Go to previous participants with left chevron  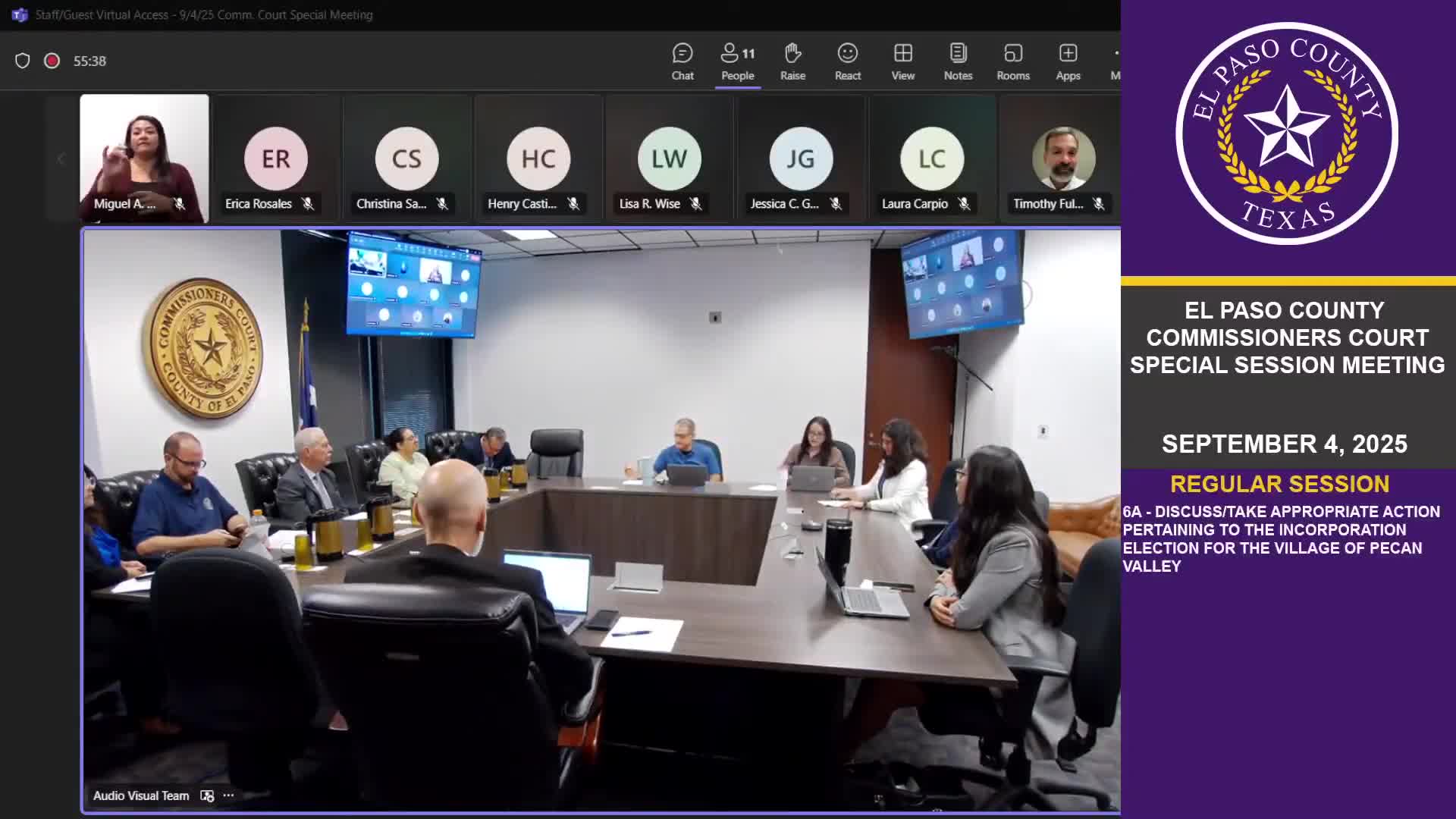pos(61,158)
